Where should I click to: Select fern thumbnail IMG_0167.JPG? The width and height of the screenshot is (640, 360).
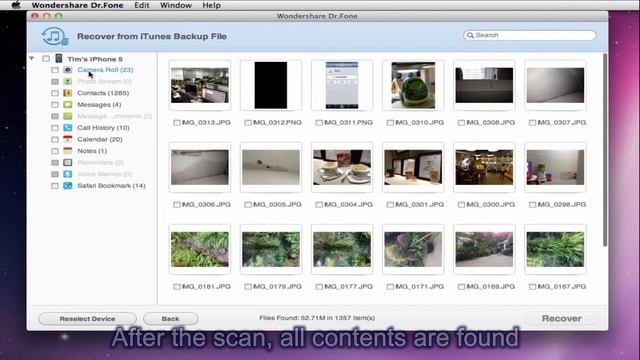(x=556, y=249)
